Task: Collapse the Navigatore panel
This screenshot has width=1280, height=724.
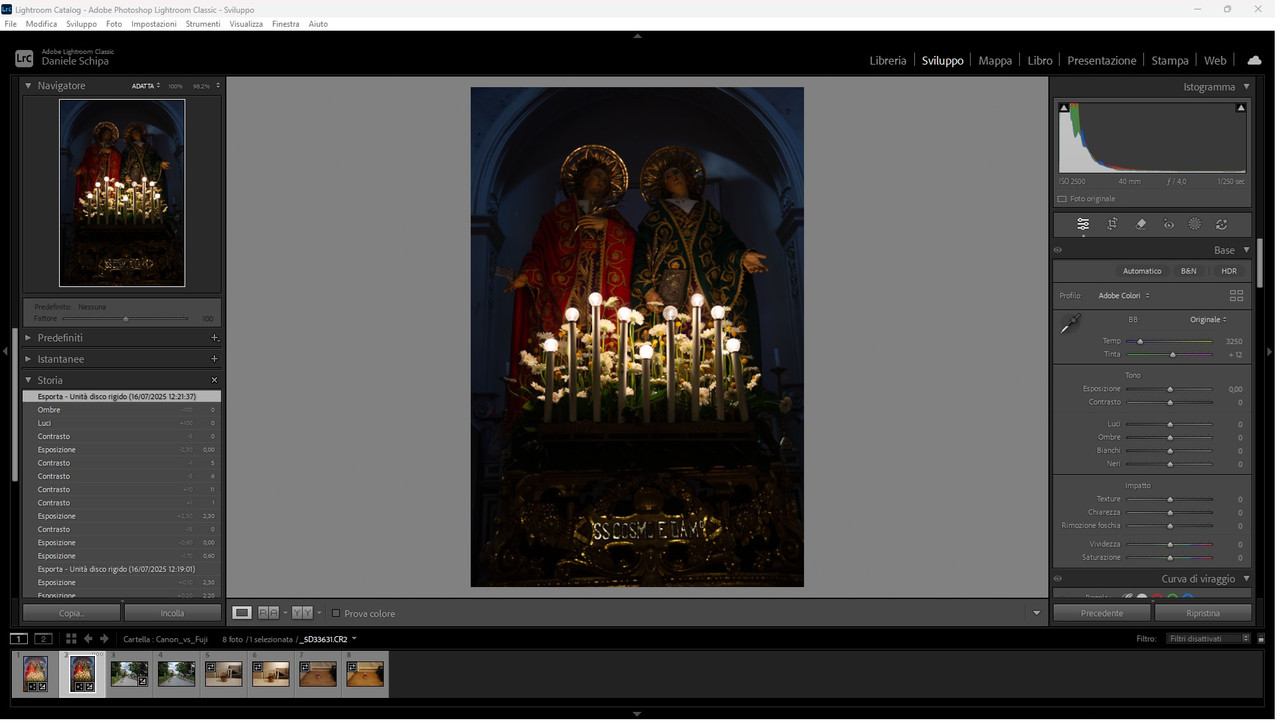Action: click(x=28, y=86)
